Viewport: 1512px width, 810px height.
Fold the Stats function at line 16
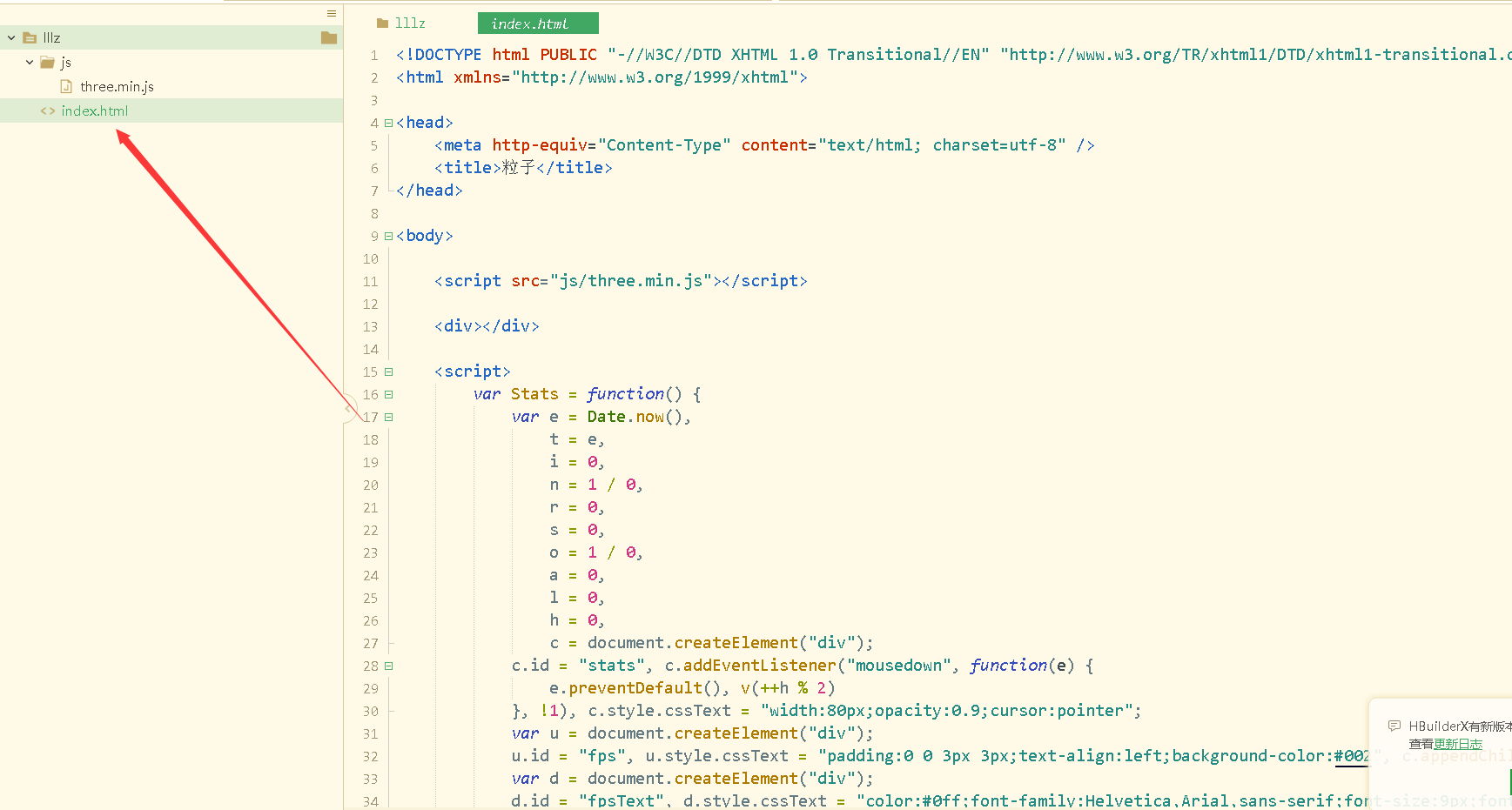pyautogui.click(x=388, y=394)
